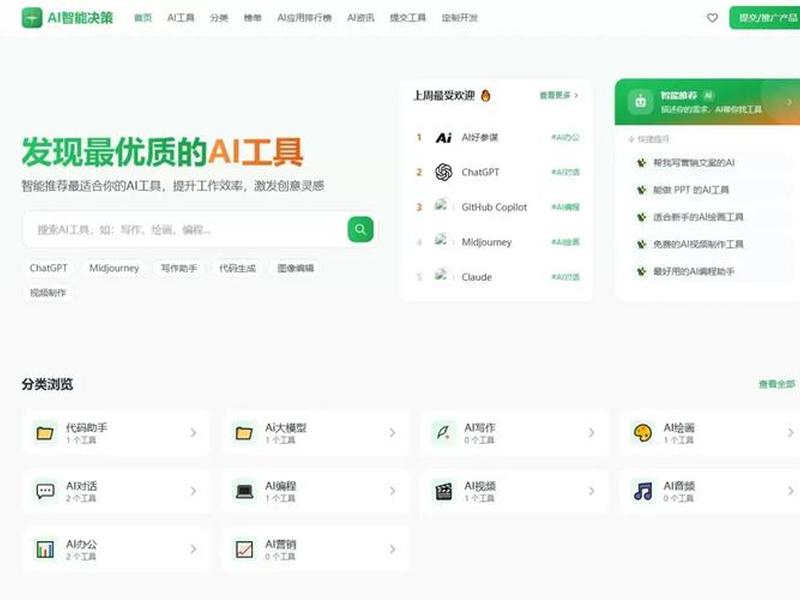Open 定制开发 nav item
Screen dimensions: 800x600
[460, 18]
